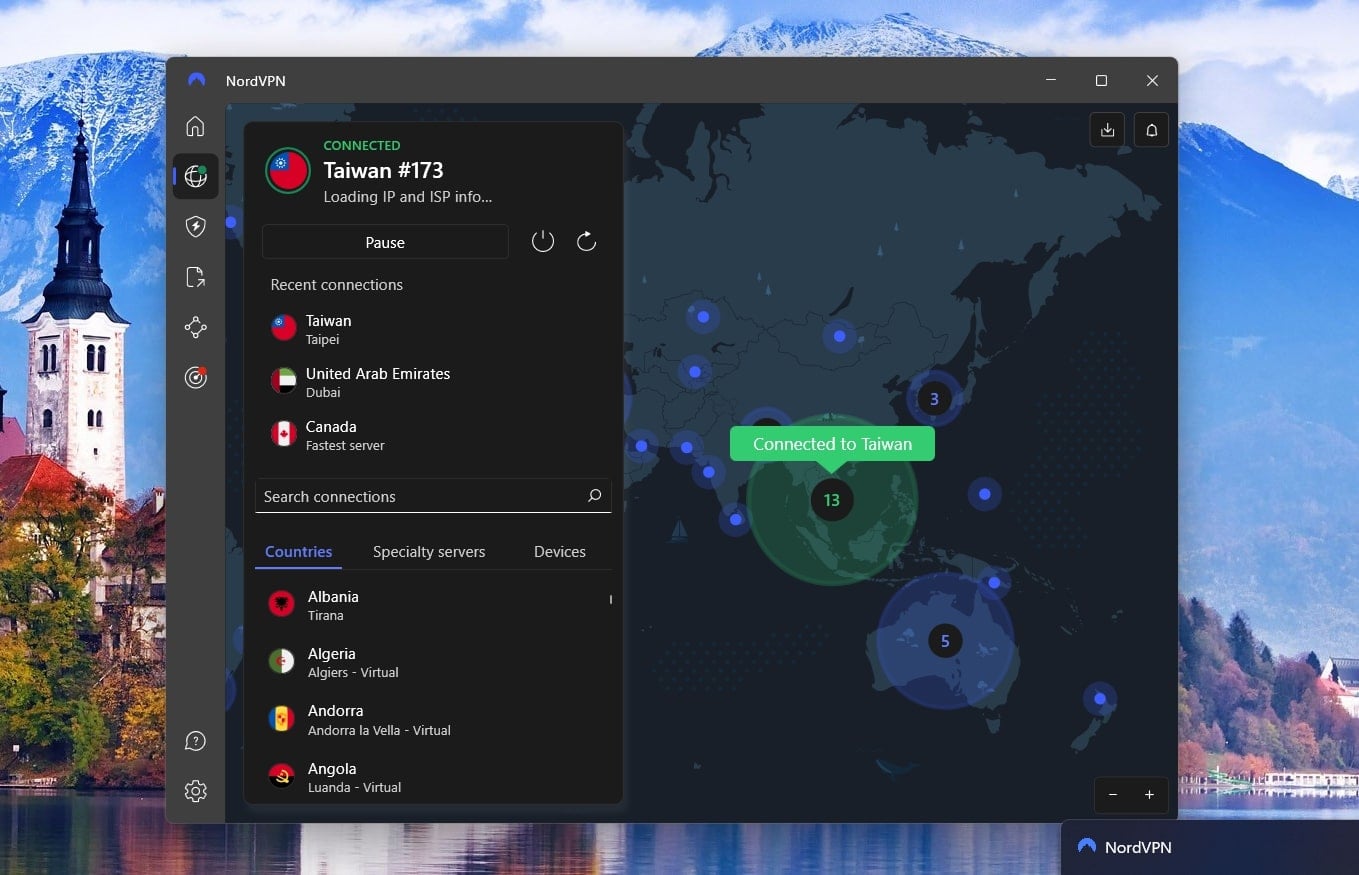
Task: Open the Devices tab
Action: (x=559, y=551)
